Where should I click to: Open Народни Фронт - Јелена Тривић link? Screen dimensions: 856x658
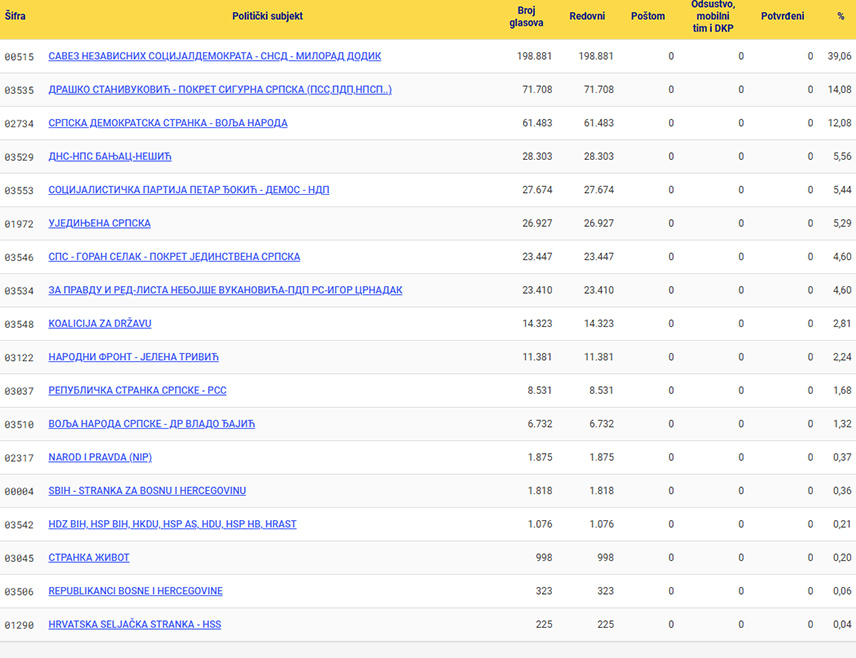click(x=133, y=357)
